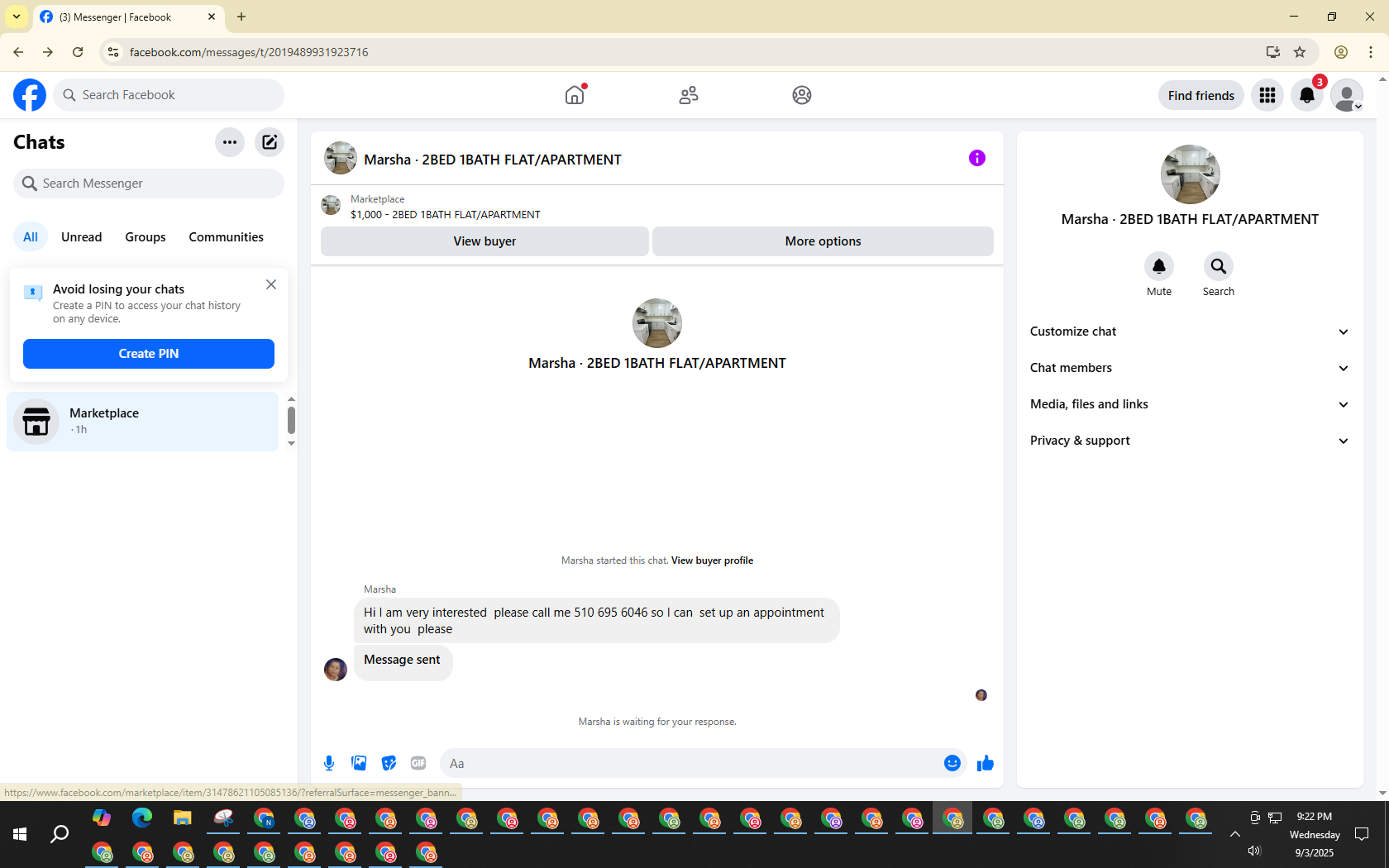Focus the Search Messenger field
The image size is (1389, 868).
(x=149, y=184)
